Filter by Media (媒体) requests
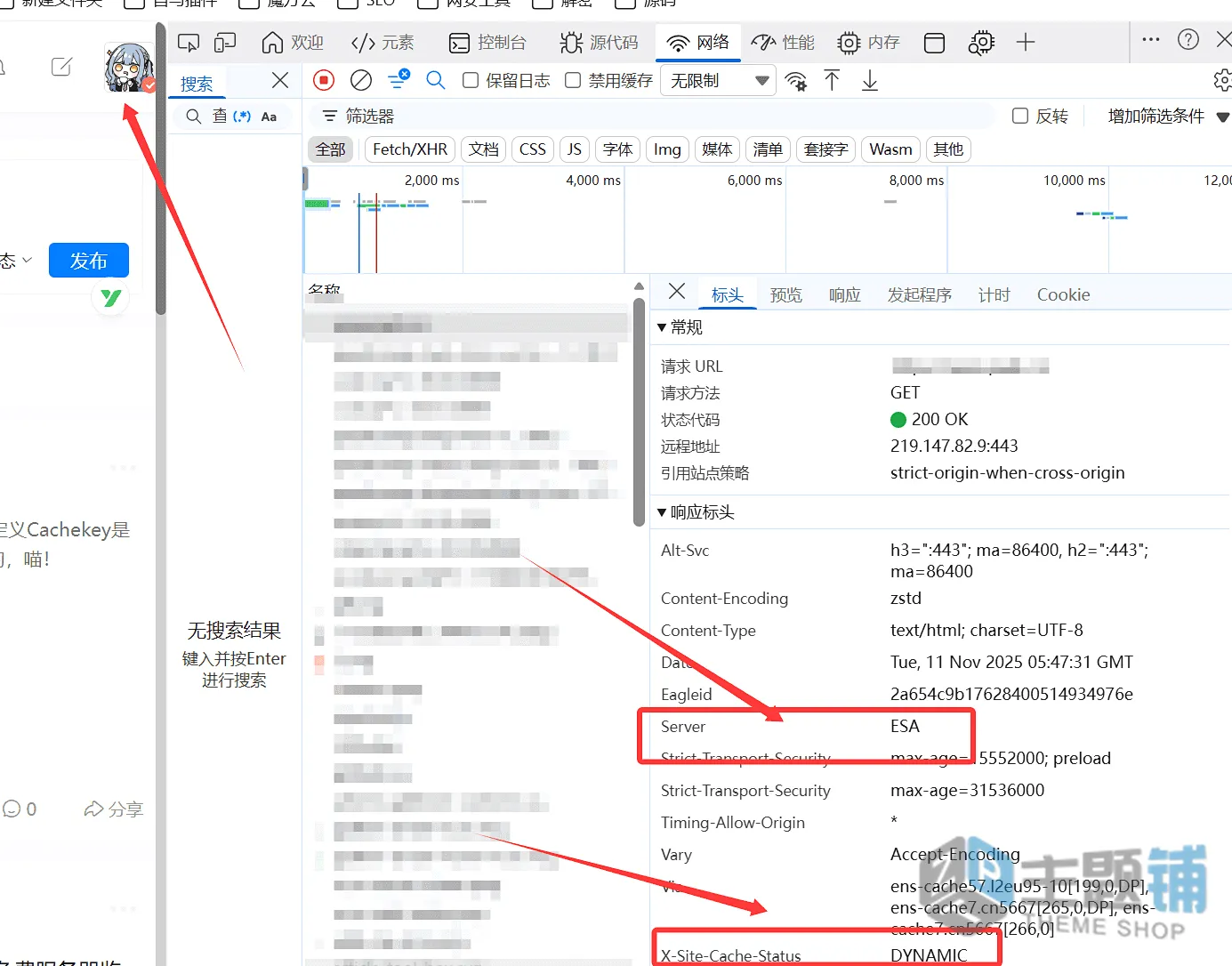 point(717,149)
